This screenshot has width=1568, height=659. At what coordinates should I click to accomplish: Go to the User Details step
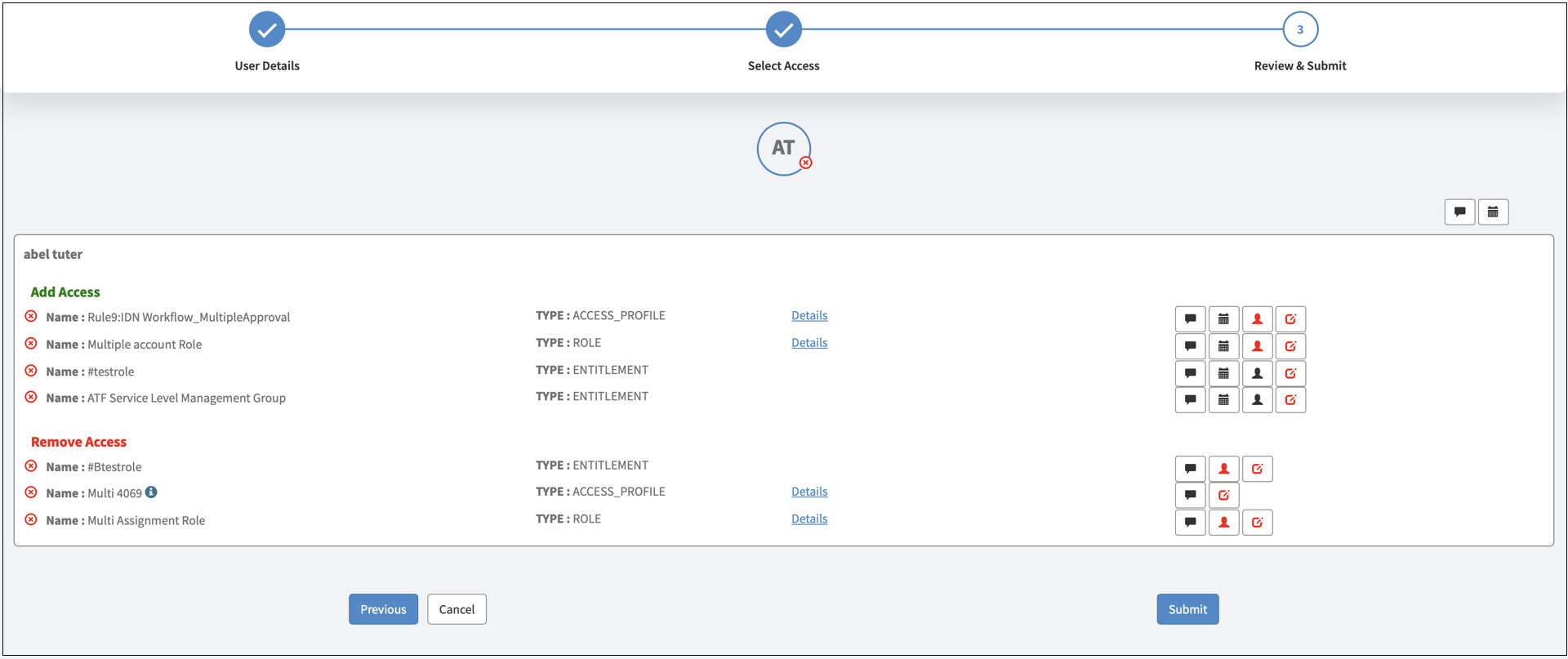pyautogui.click(x=267, y=30)
